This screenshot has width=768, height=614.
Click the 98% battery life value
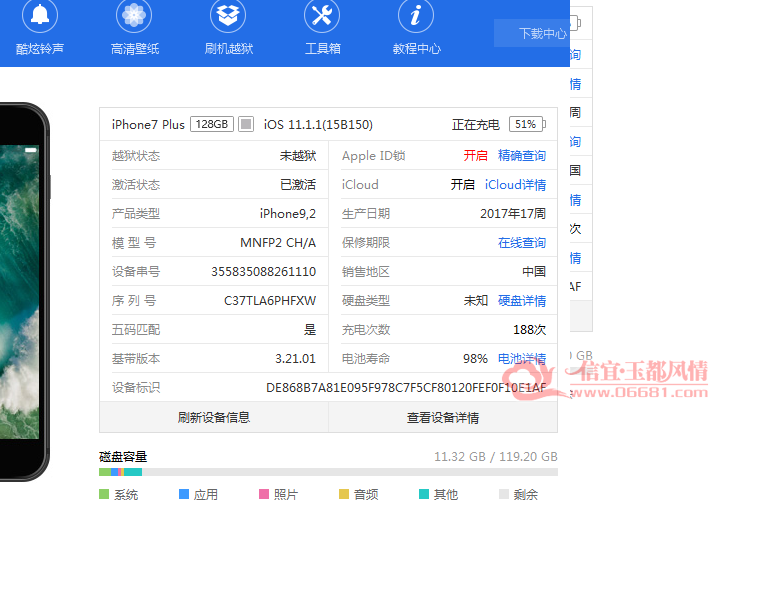(x=475, y=359)
